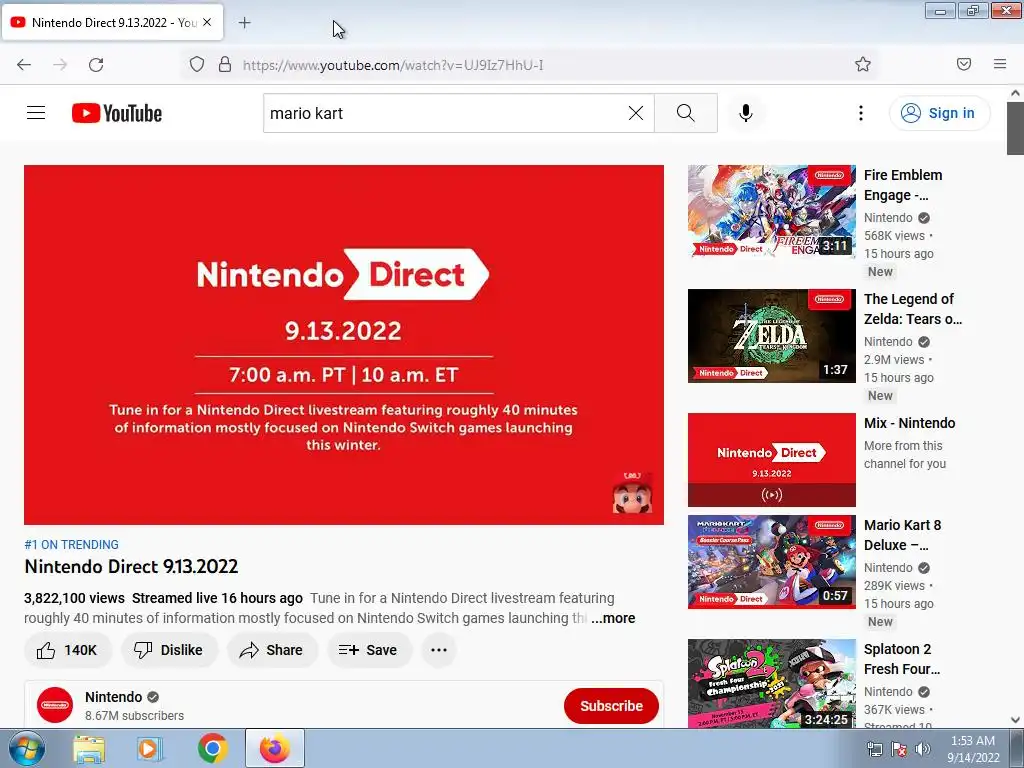Bookmark this page with the star

pyautogui.click(x=863, y=64)
